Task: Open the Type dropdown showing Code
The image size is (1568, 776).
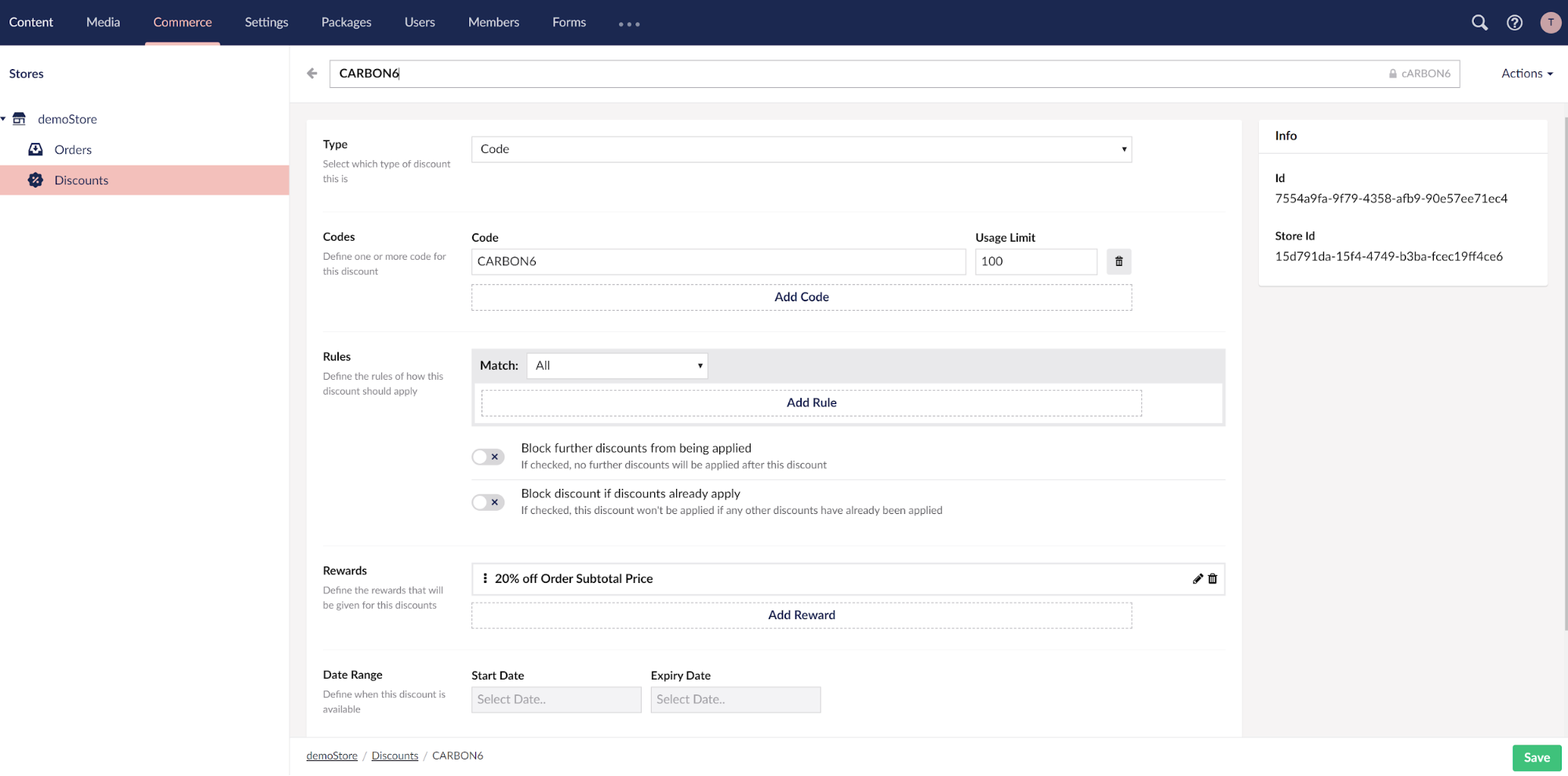Action: pyautogui.click(x=801, y=149)
